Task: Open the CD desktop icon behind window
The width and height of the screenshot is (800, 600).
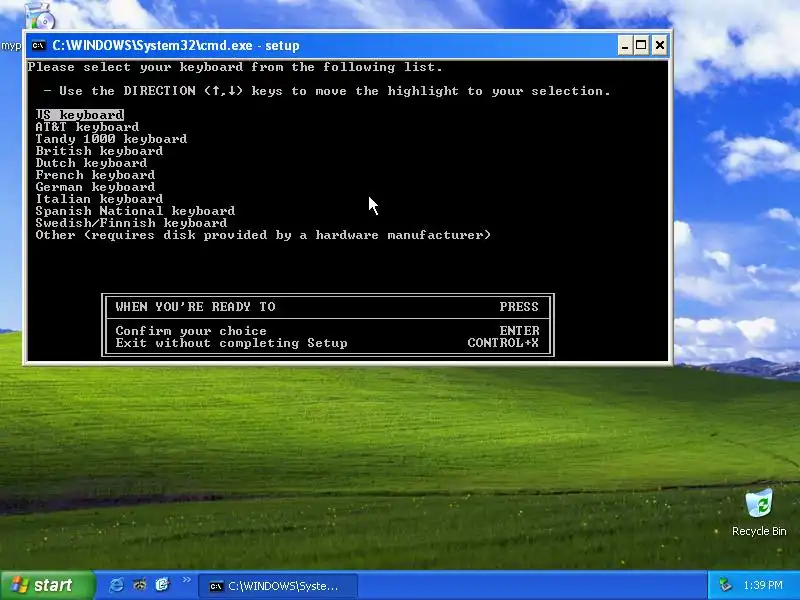Action: (x=40, y=15)
